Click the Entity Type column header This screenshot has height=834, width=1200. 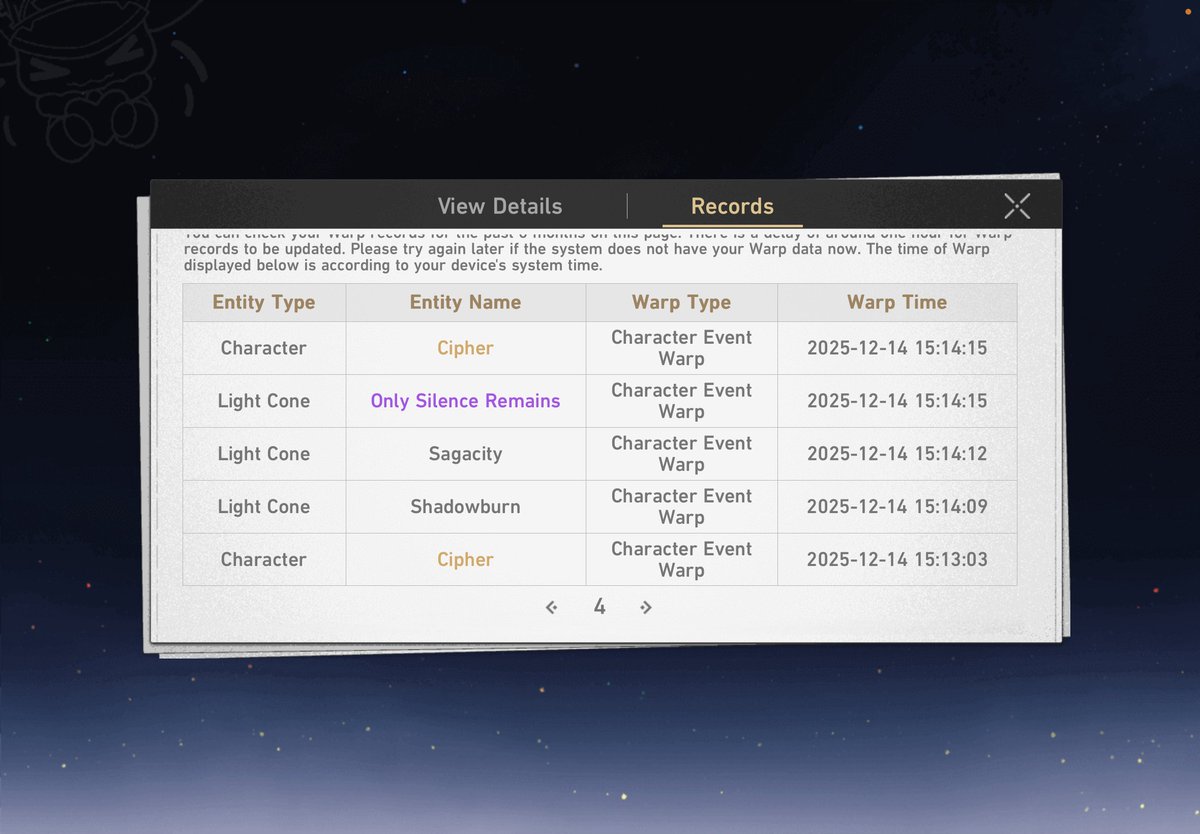click(x=264, y=302)
